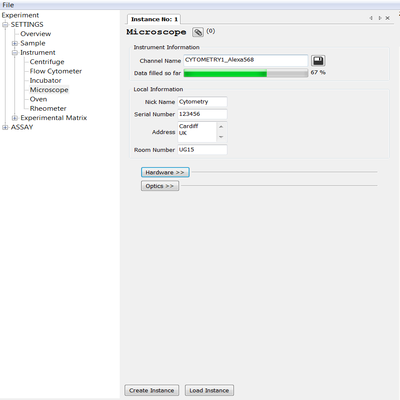Close the instance tab panel with X

click(388, 18)
